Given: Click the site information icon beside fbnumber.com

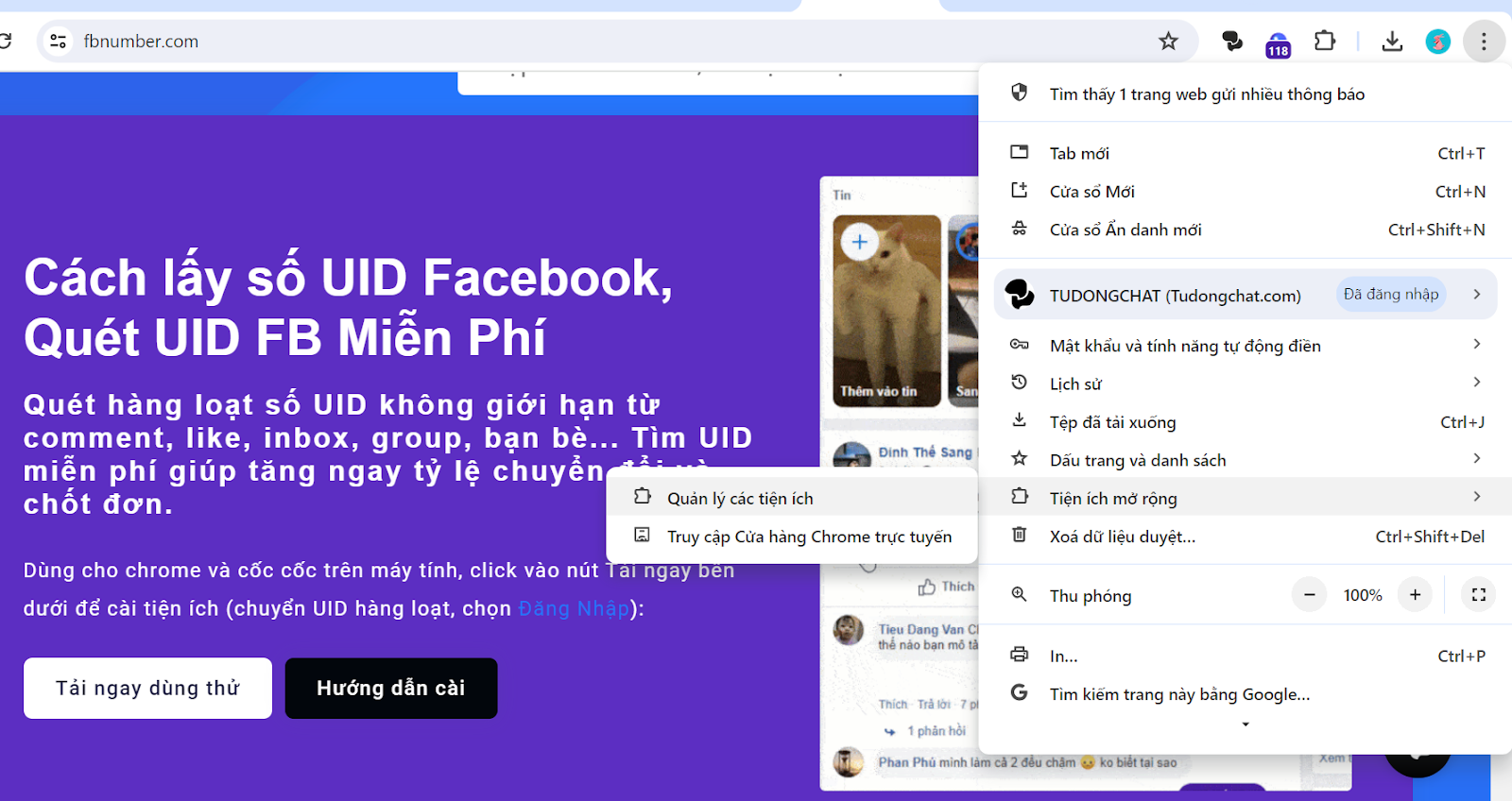Looking at the screenshot, I should 58,41.
